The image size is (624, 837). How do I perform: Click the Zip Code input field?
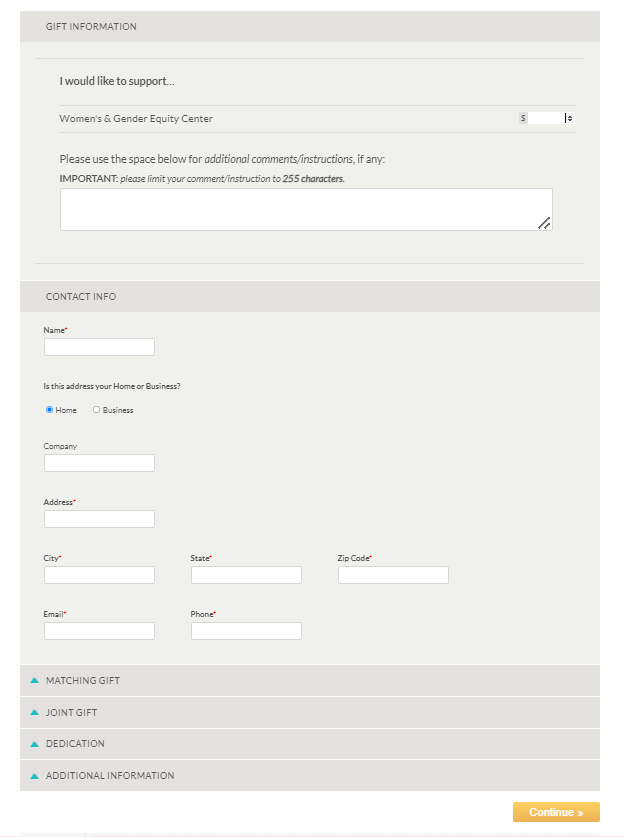coord(393,575)
